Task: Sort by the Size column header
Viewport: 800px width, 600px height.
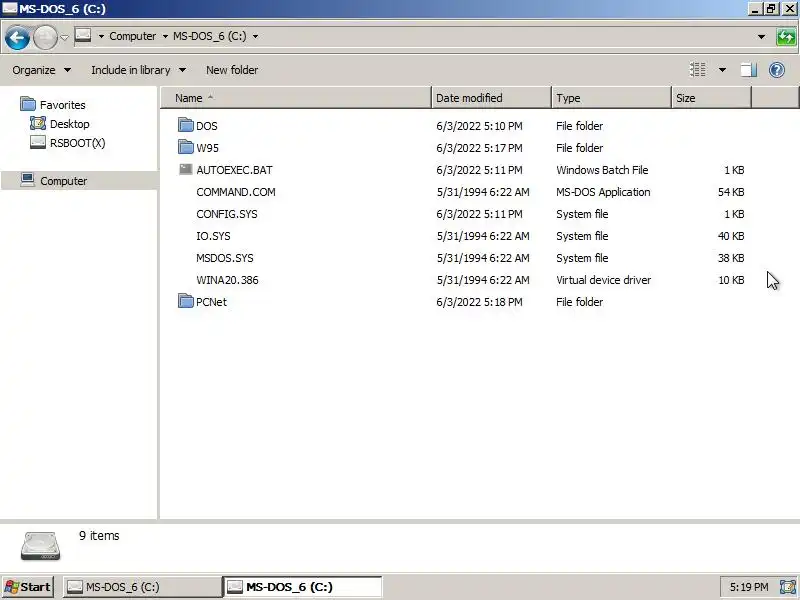Action: (711, 98)
